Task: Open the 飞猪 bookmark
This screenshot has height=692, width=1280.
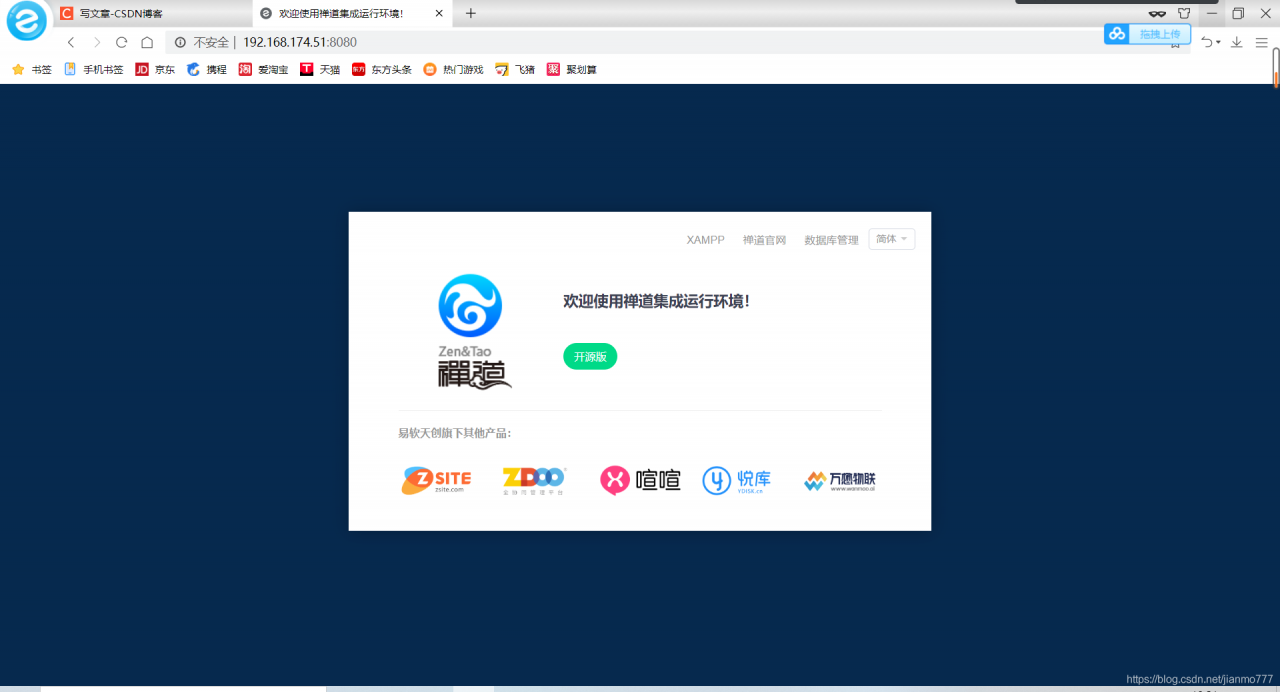Action: point(515,70)
